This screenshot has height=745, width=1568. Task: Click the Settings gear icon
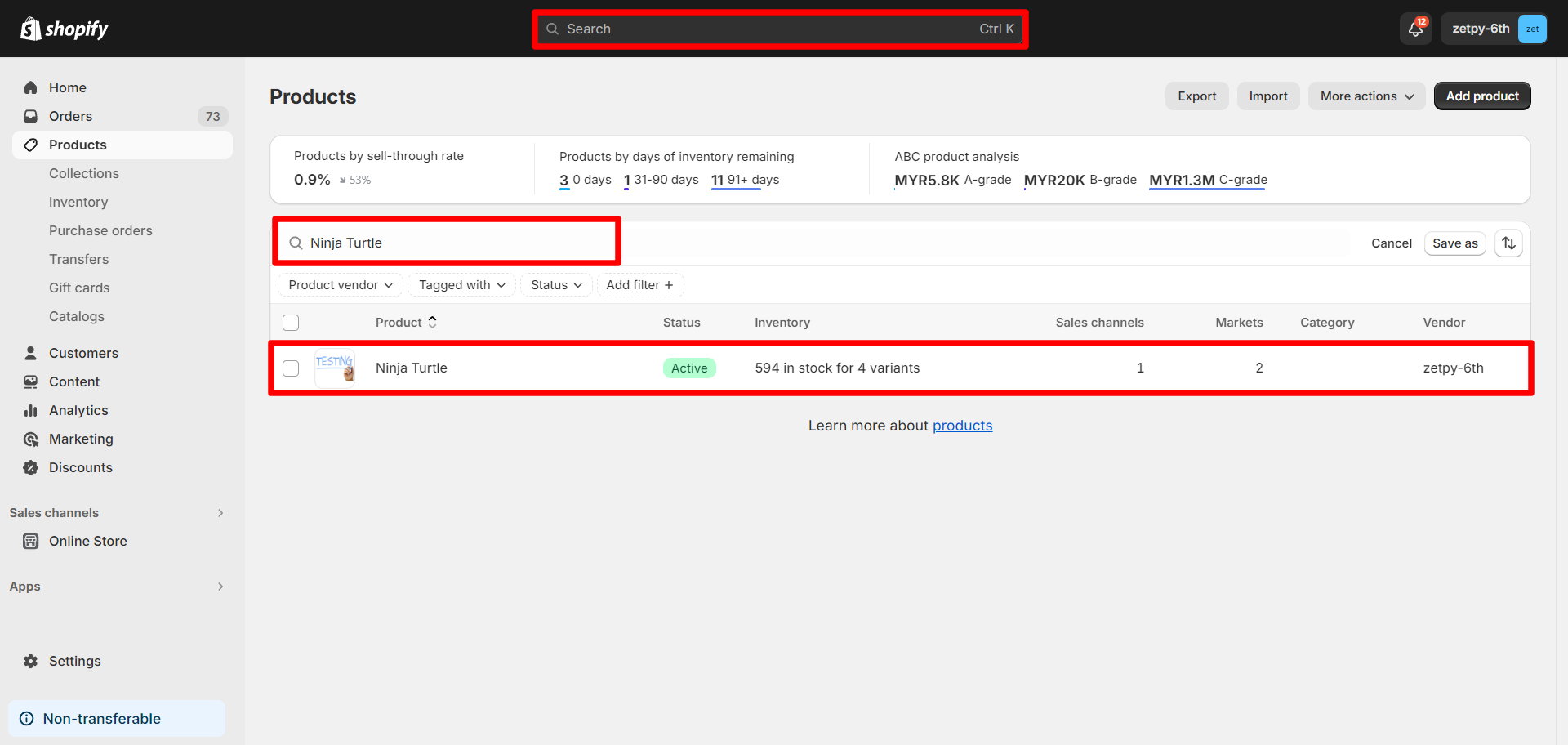(x=31, y=661)
